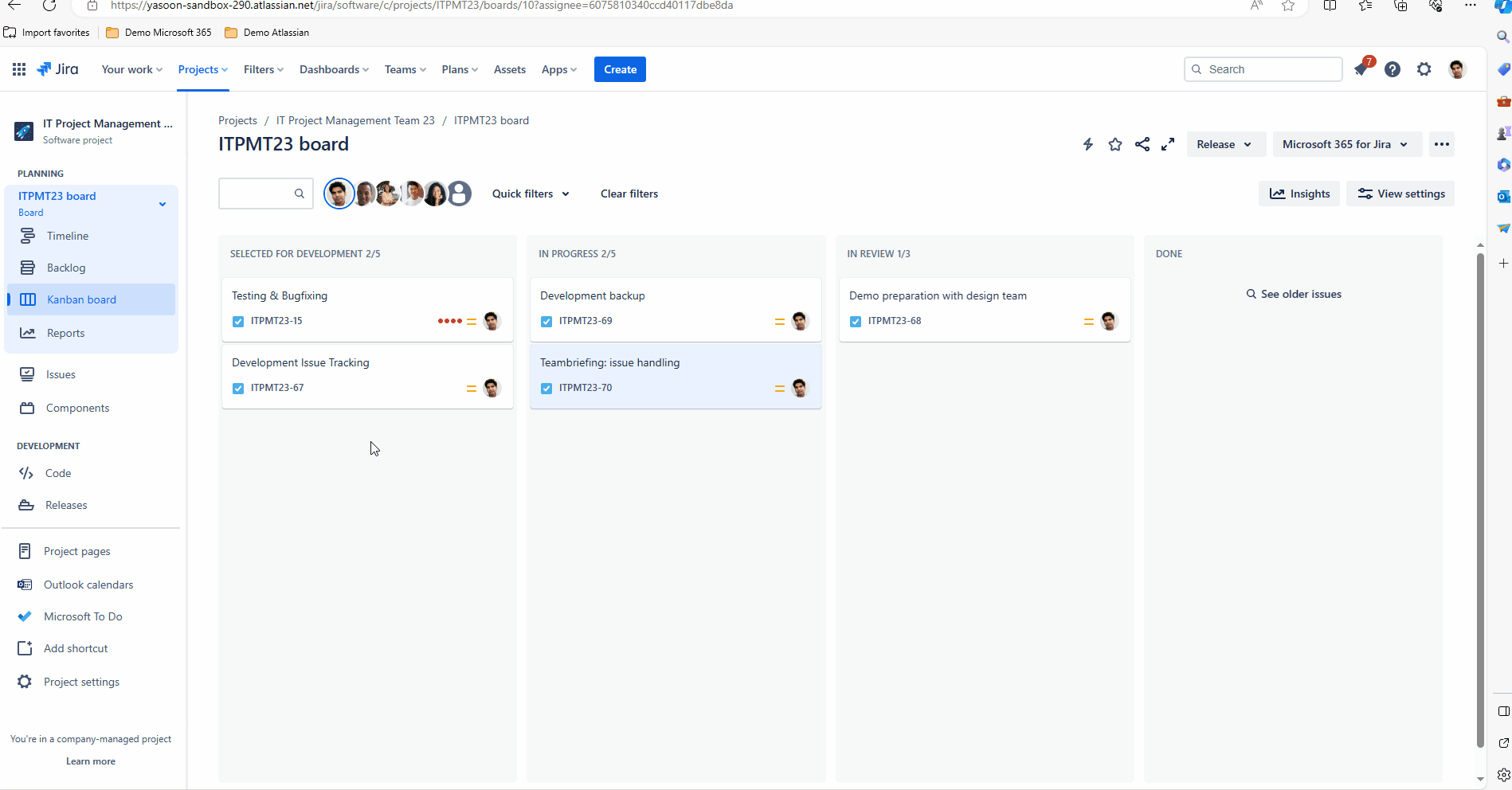Open the Releases page

click(x=65, y=505)
